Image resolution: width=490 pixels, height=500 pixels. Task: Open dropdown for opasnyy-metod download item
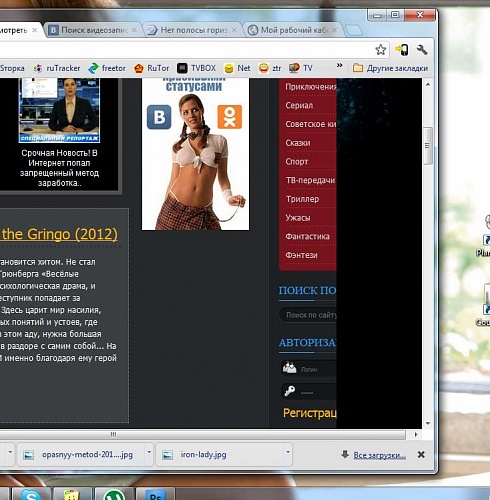click(149, 452)
